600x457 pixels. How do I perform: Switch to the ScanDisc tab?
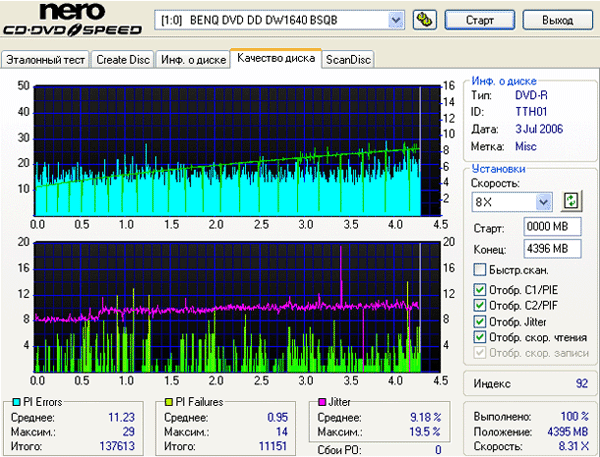point(348,59)
